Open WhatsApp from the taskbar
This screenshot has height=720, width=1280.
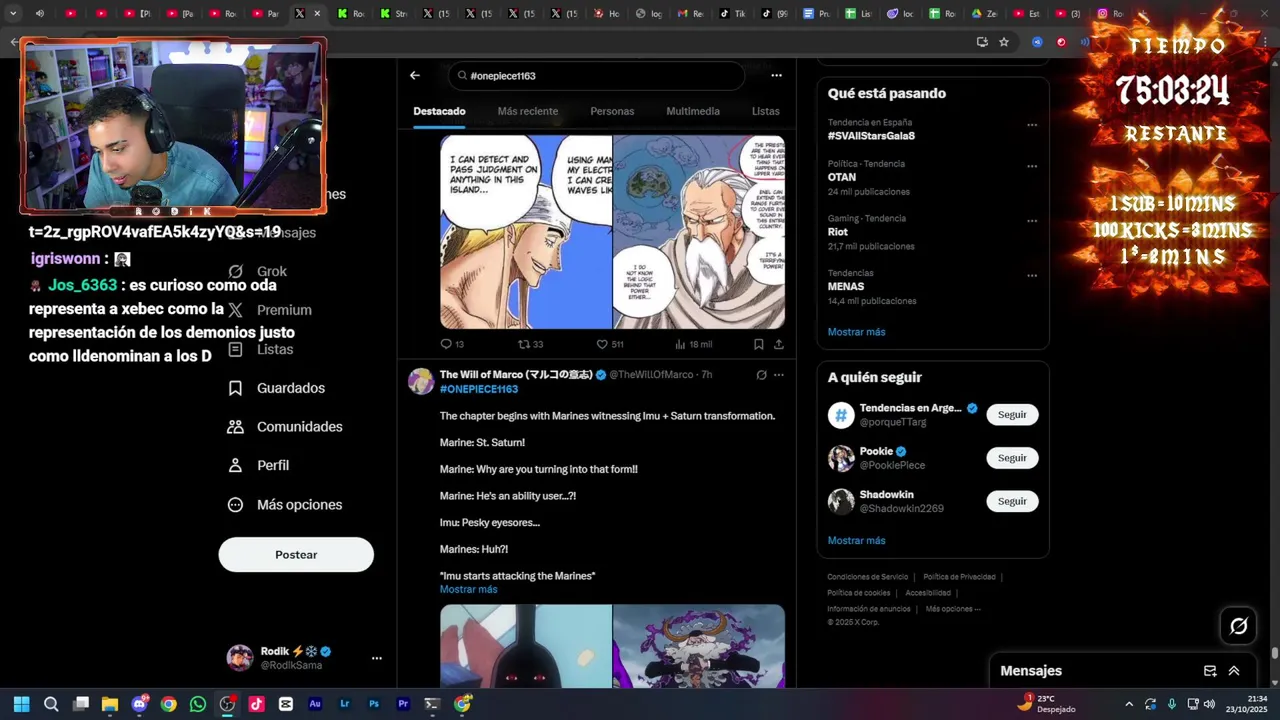[x=198, y=704]
